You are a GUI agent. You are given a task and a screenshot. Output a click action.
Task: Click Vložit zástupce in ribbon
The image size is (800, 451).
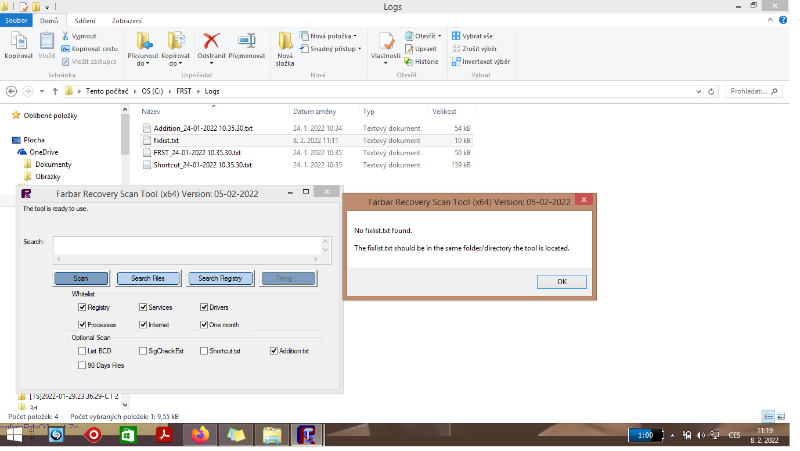click(89, 62)
